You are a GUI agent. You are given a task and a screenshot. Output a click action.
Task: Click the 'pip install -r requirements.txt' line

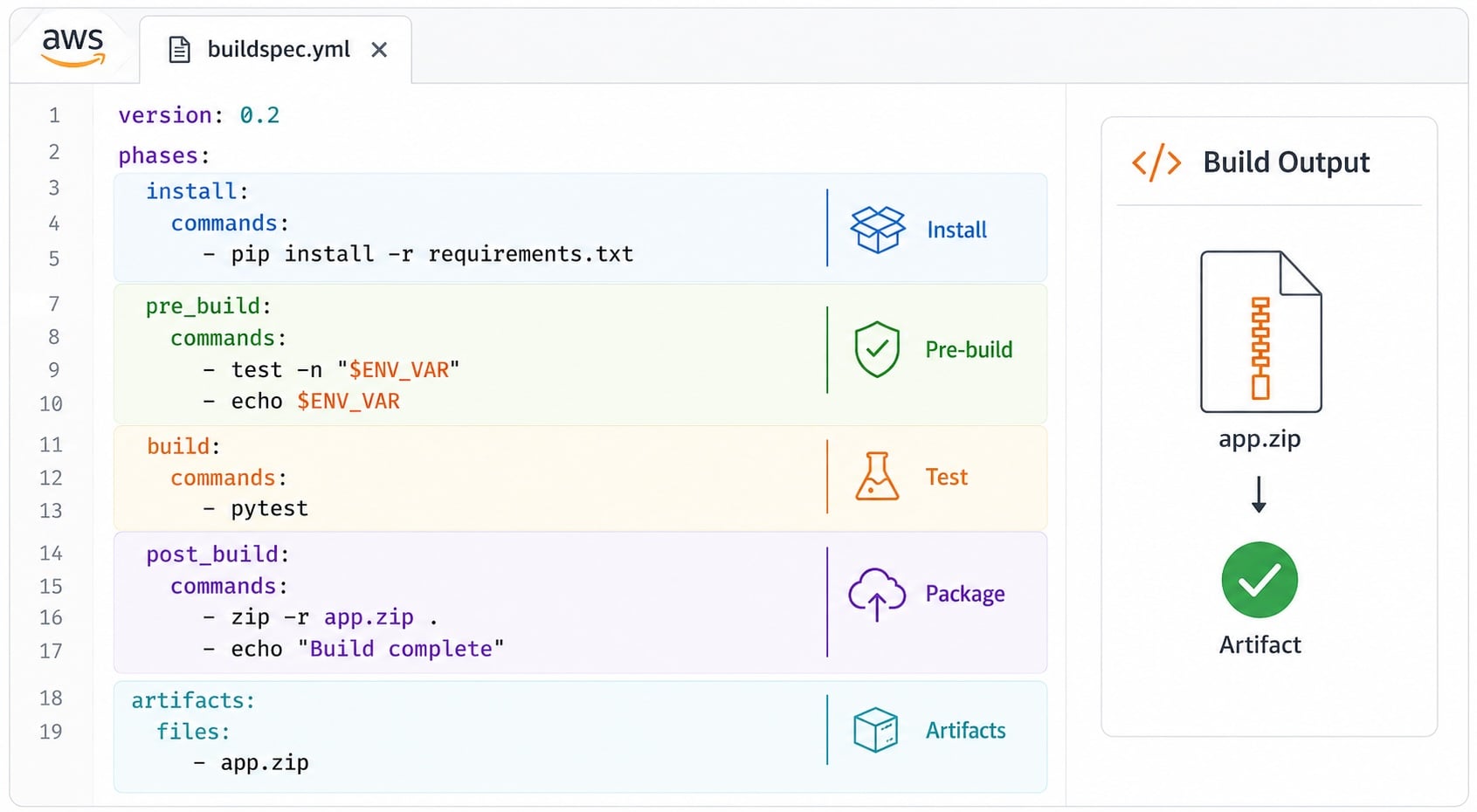pos(418,254)
